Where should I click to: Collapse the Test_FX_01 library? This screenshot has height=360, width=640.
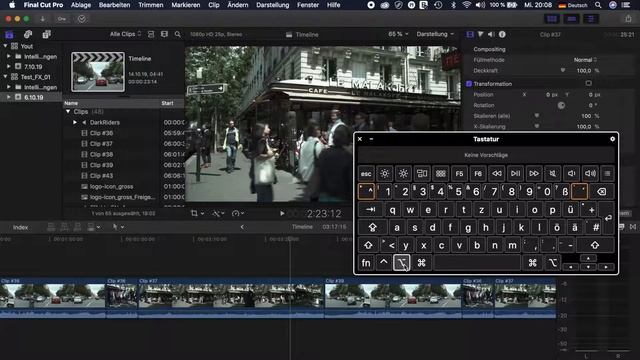click(5, 77)
